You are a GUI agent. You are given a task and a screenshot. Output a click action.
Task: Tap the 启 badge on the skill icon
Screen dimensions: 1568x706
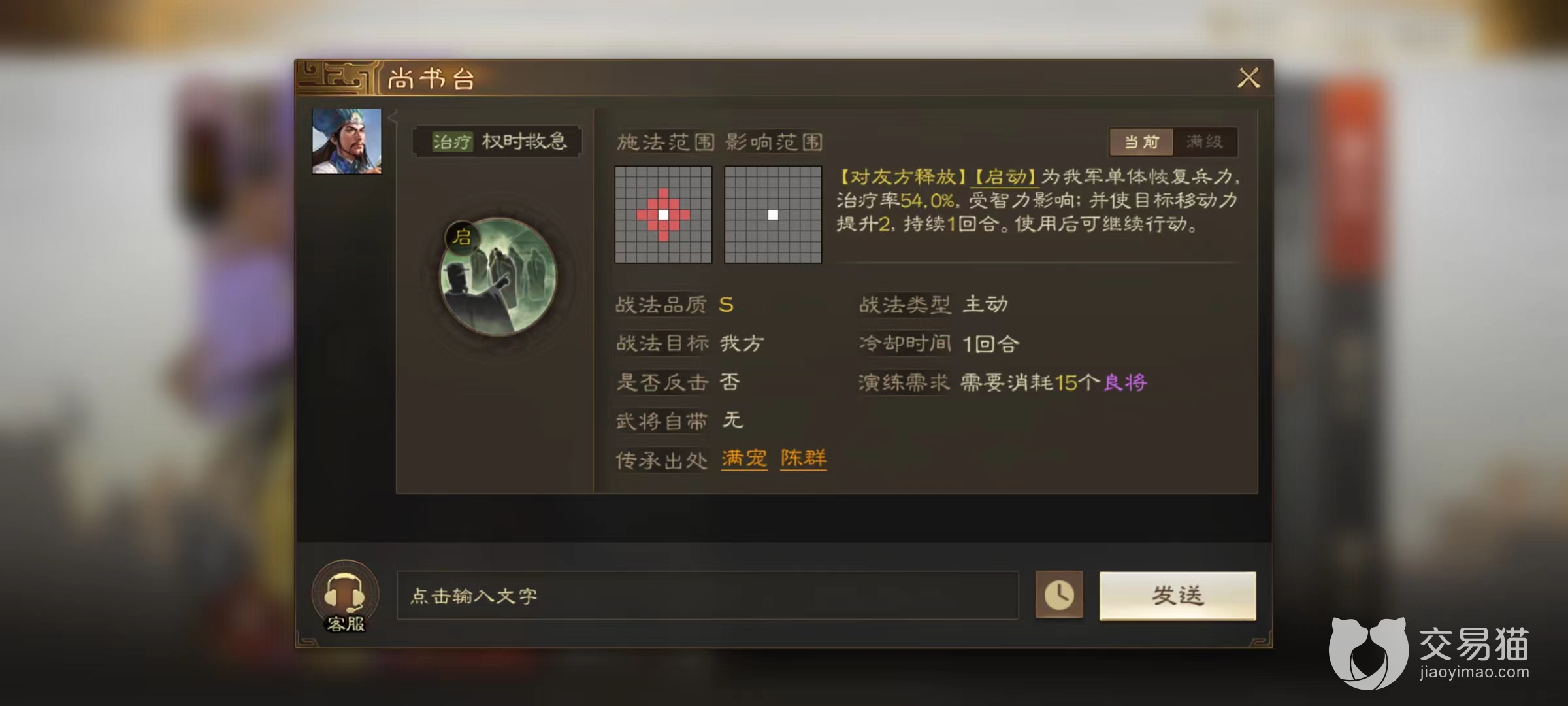(x=463, y=237)
